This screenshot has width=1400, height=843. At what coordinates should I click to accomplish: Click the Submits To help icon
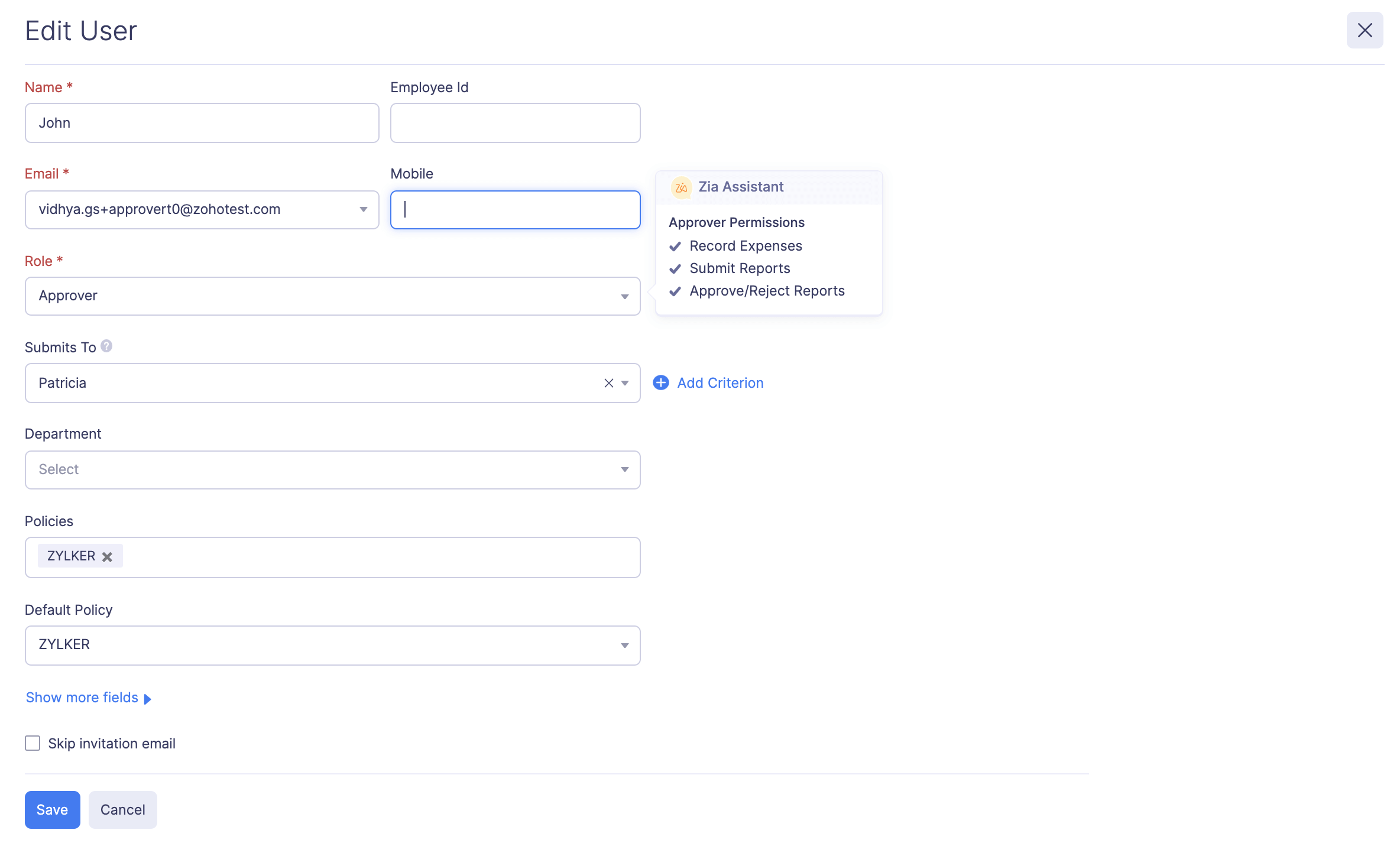coord(106,346)
